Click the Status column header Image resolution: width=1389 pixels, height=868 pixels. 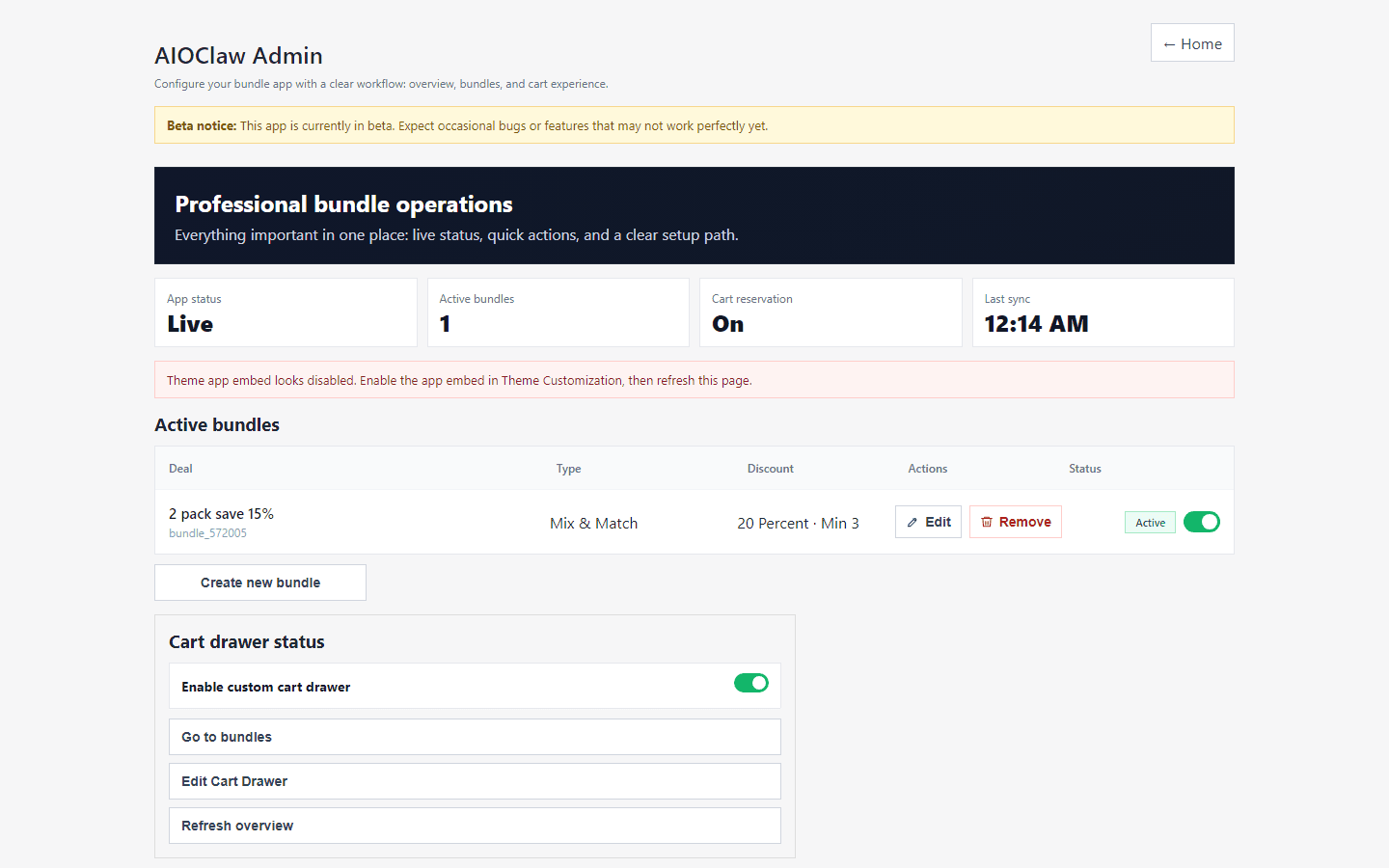(x=1085, y=469)
